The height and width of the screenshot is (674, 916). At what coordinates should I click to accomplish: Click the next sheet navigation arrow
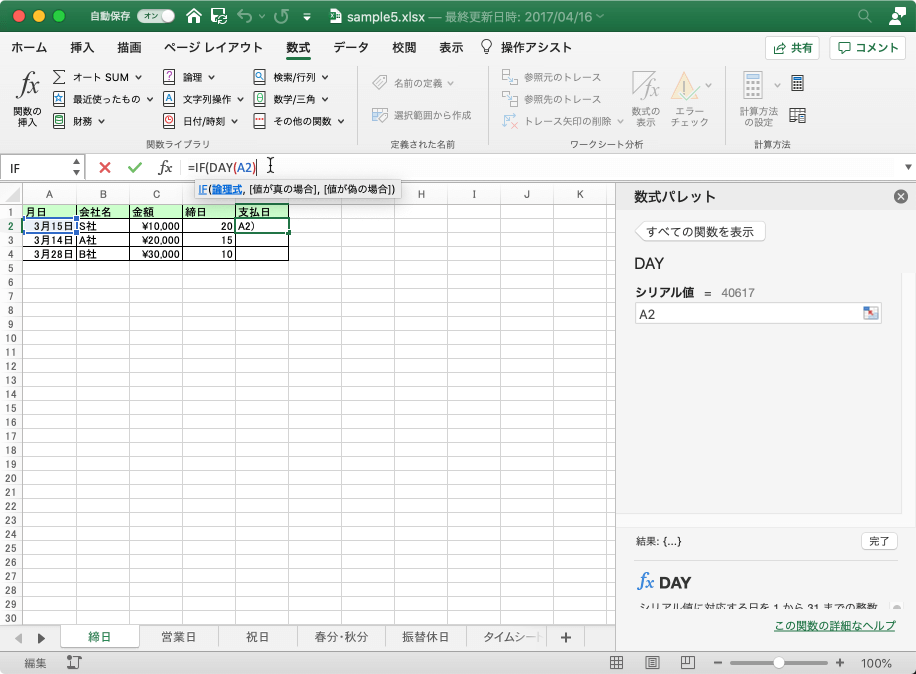tap(41, 638)
